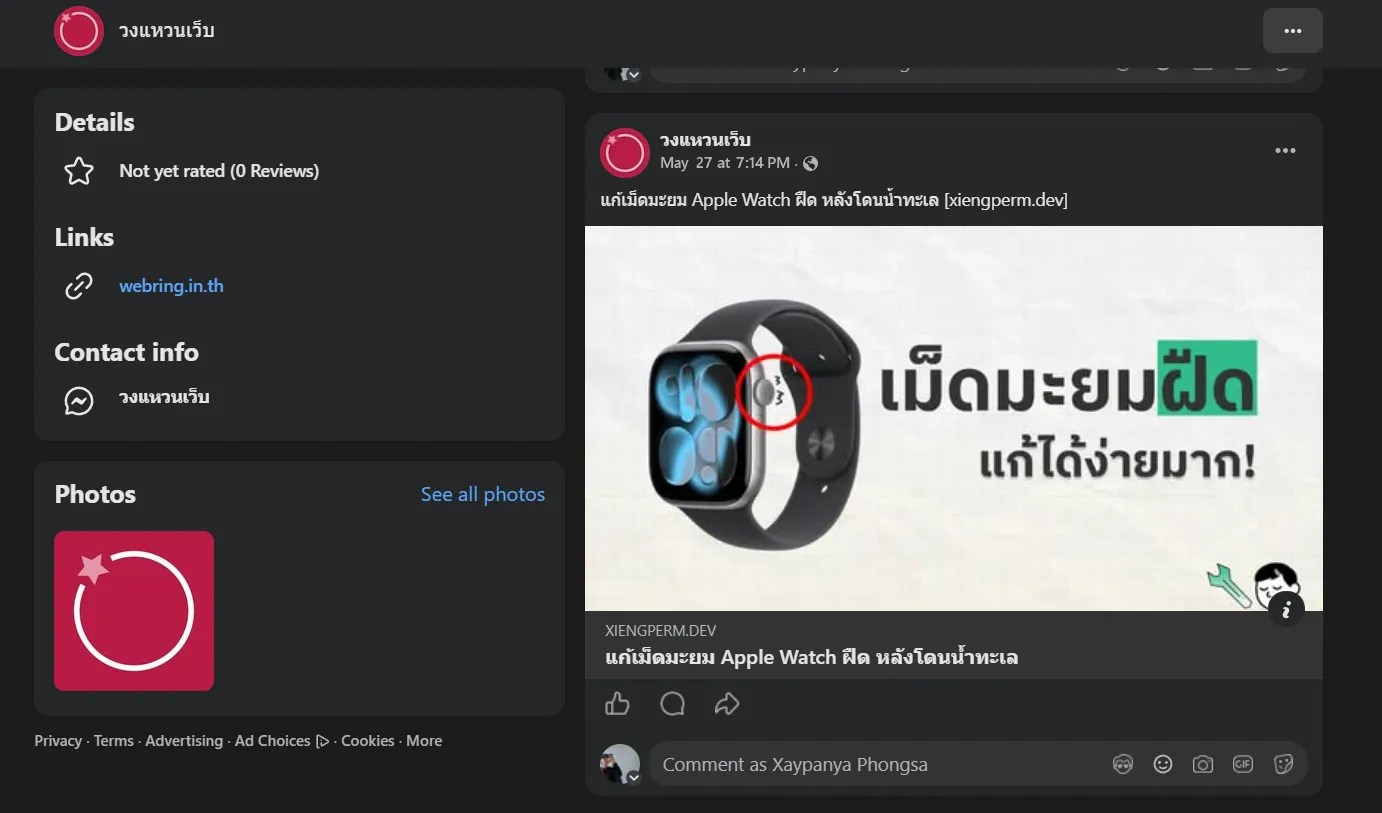Screen dimensions: 1382x813
Task: Open the link info 'i' icon on preview
Action: click(x=1286, y=609)
